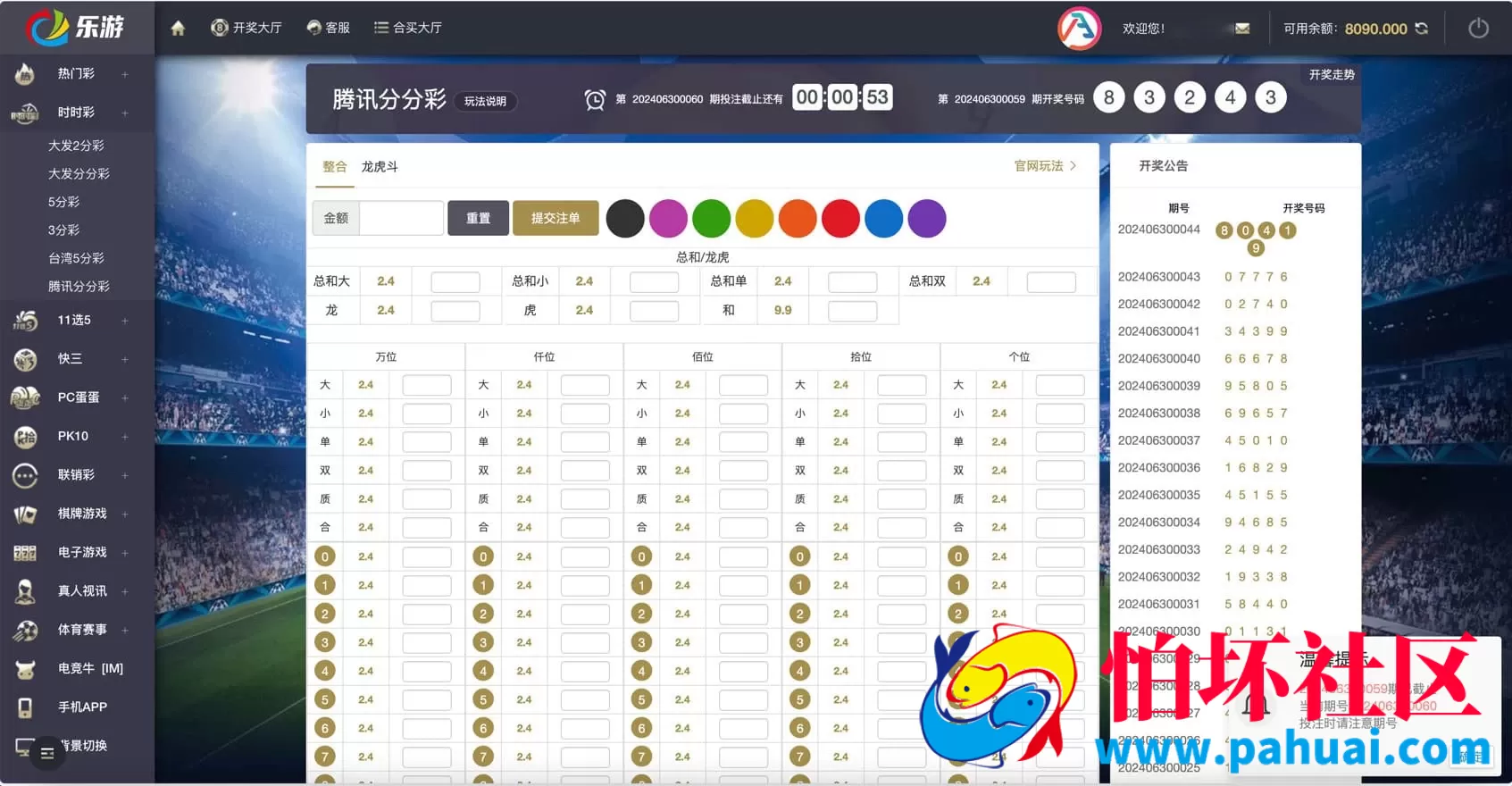Screen dimensions: 1512x786
Task: Click number 5 ball under 佰位
Action: coord(641,699)
